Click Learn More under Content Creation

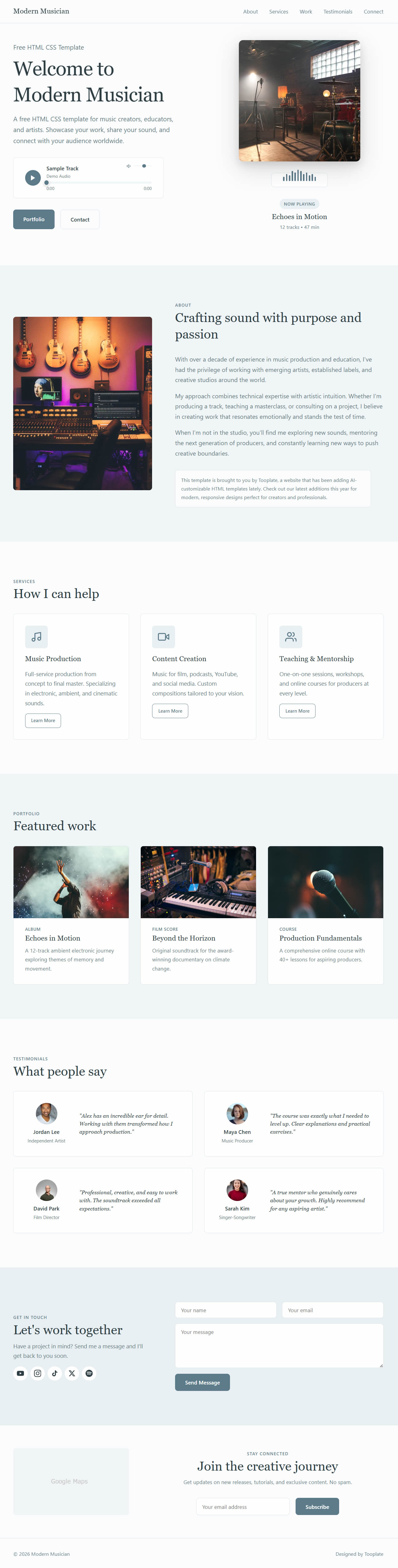click(x=170, y=711)
